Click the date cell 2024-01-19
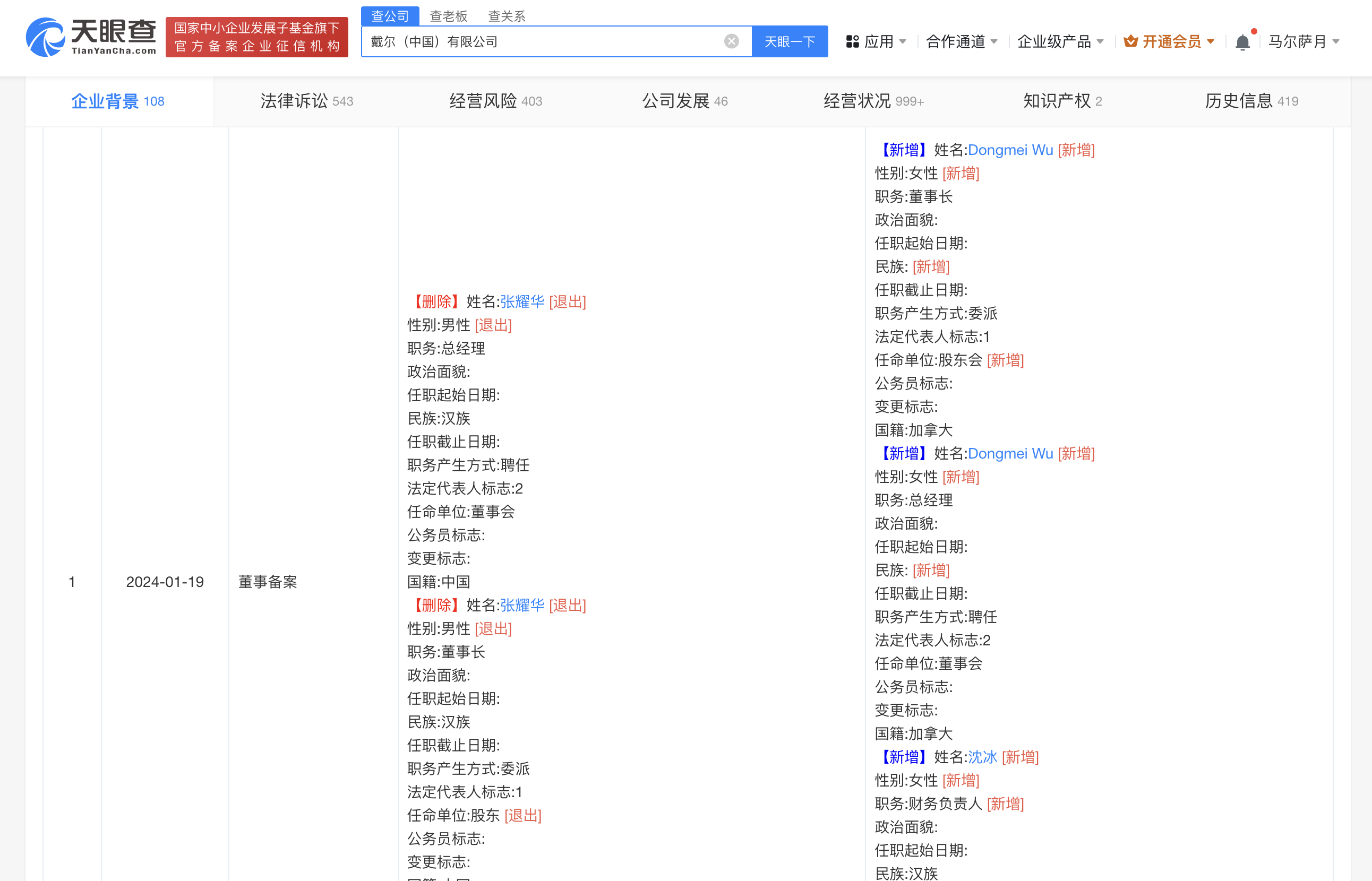The image size is (1372, 881). [x=165, y=582]
